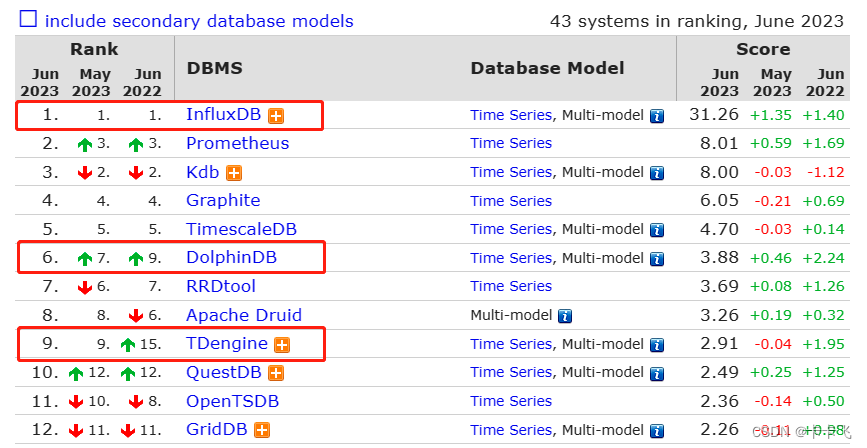Open Time Series link in RRDtool row
Screen dimensions: 867x448
(511, 286)
